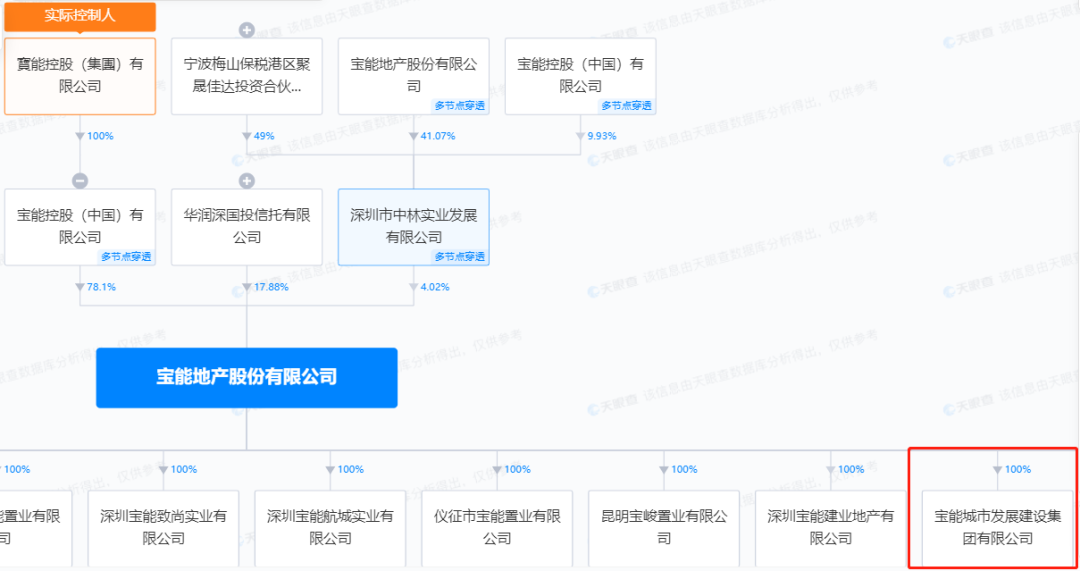Click 100% label above 仪征市宝能置业有限公司
1080x571 pixels.
517,469
